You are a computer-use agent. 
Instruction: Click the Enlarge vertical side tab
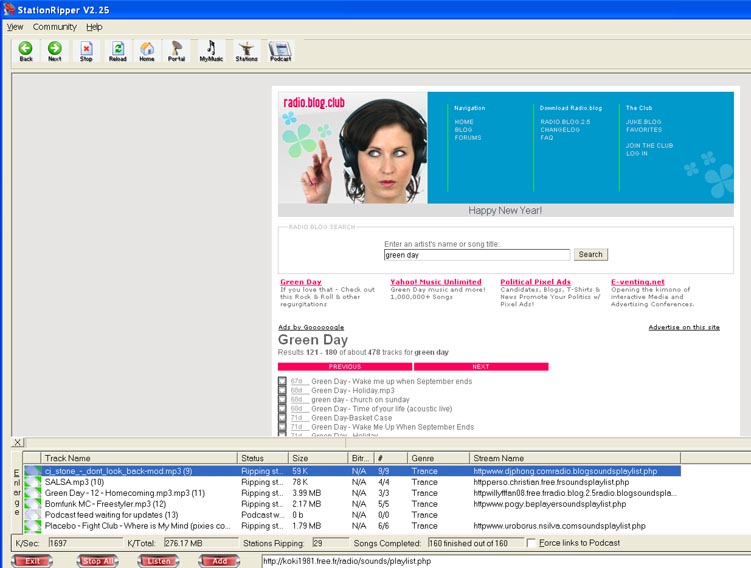point(17,492)
